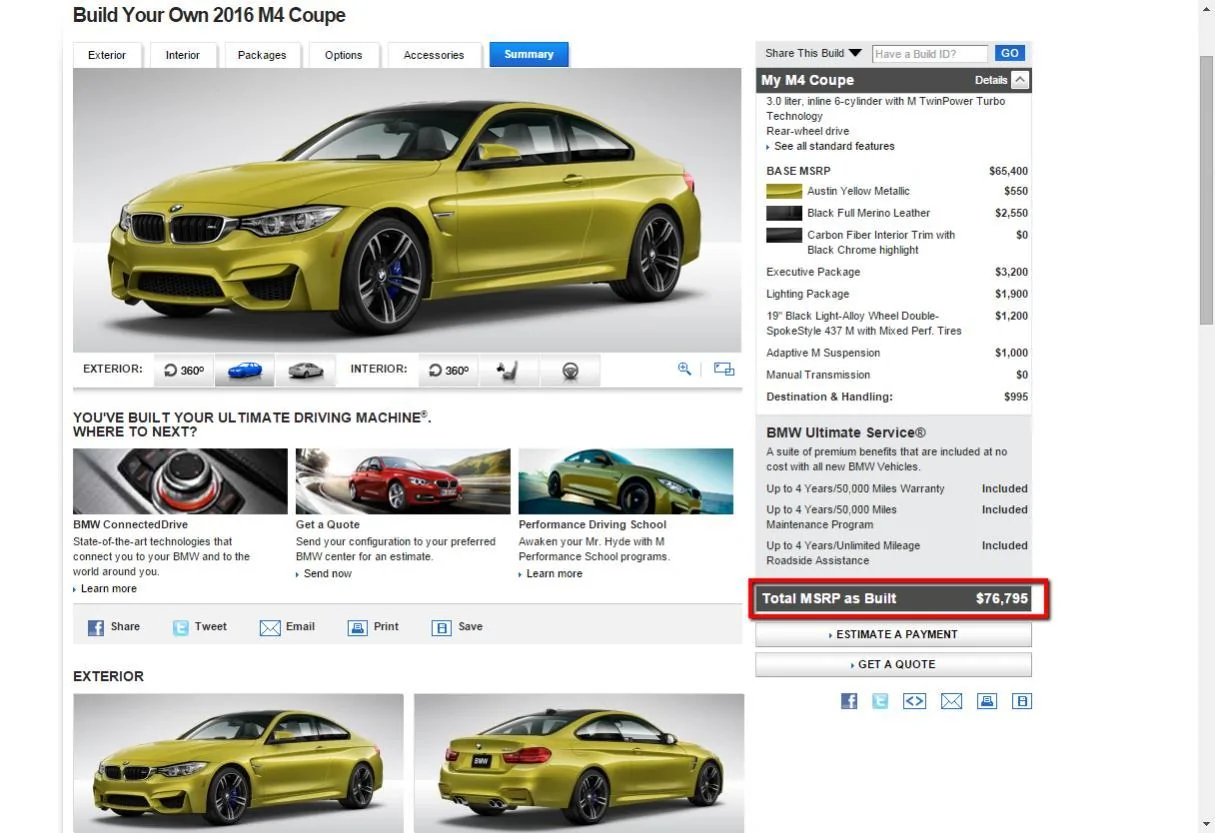Show the steering wheel interior view
The width and height of the screenshot is (1215, 833).
(570, 370)
